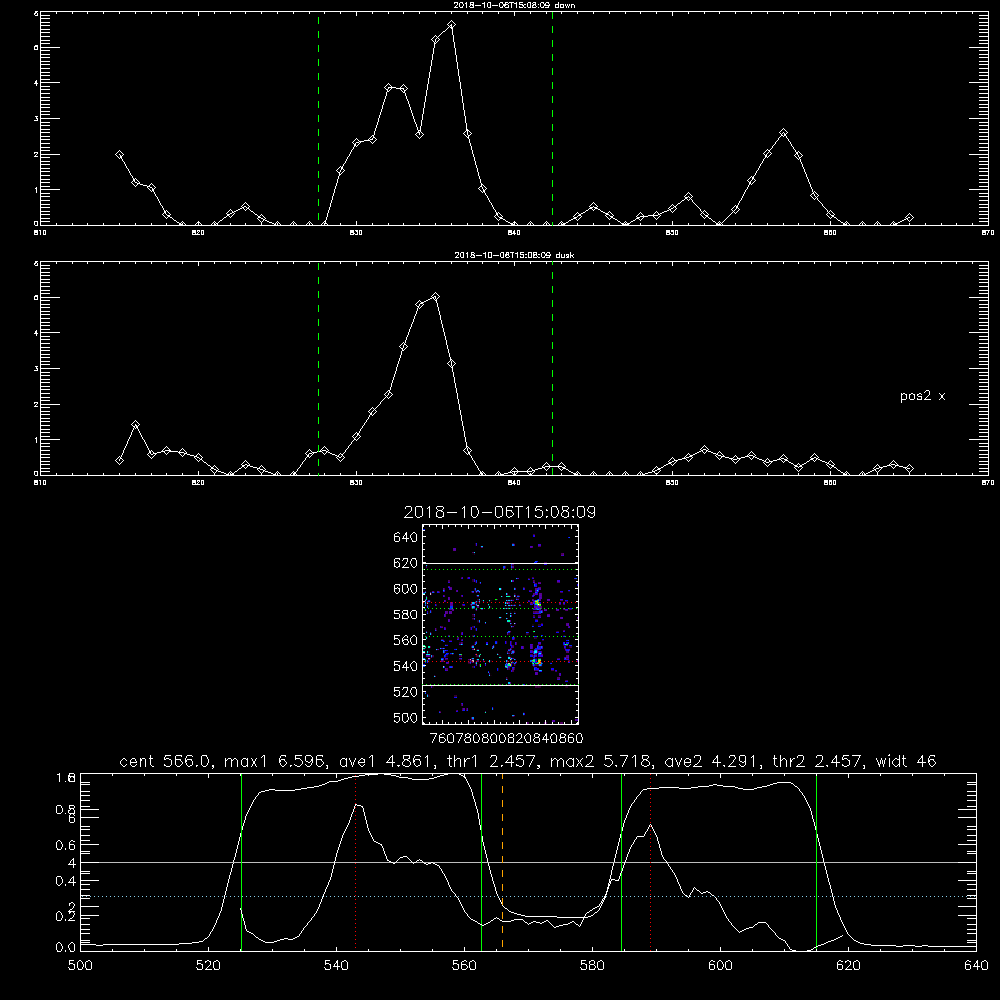Click the '0.0' label on bottom plot y-axis
This screenshot has width=1000, height=1000.
click(66, 947)
